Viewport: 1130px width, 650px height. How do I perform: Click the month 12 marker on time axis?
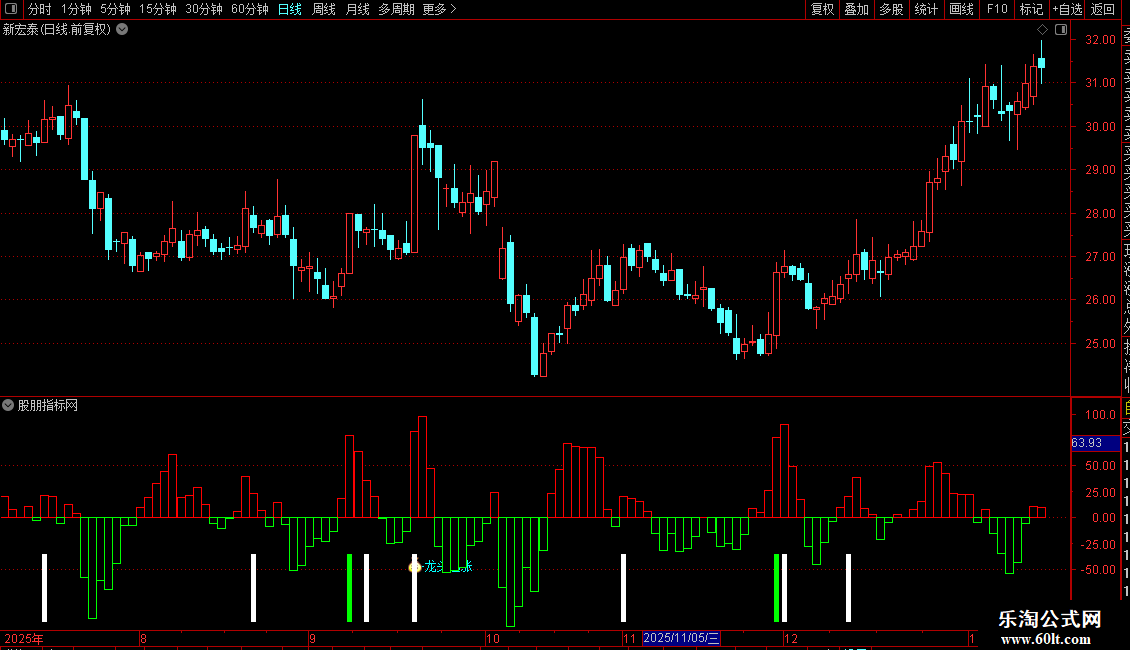[791, 638]
